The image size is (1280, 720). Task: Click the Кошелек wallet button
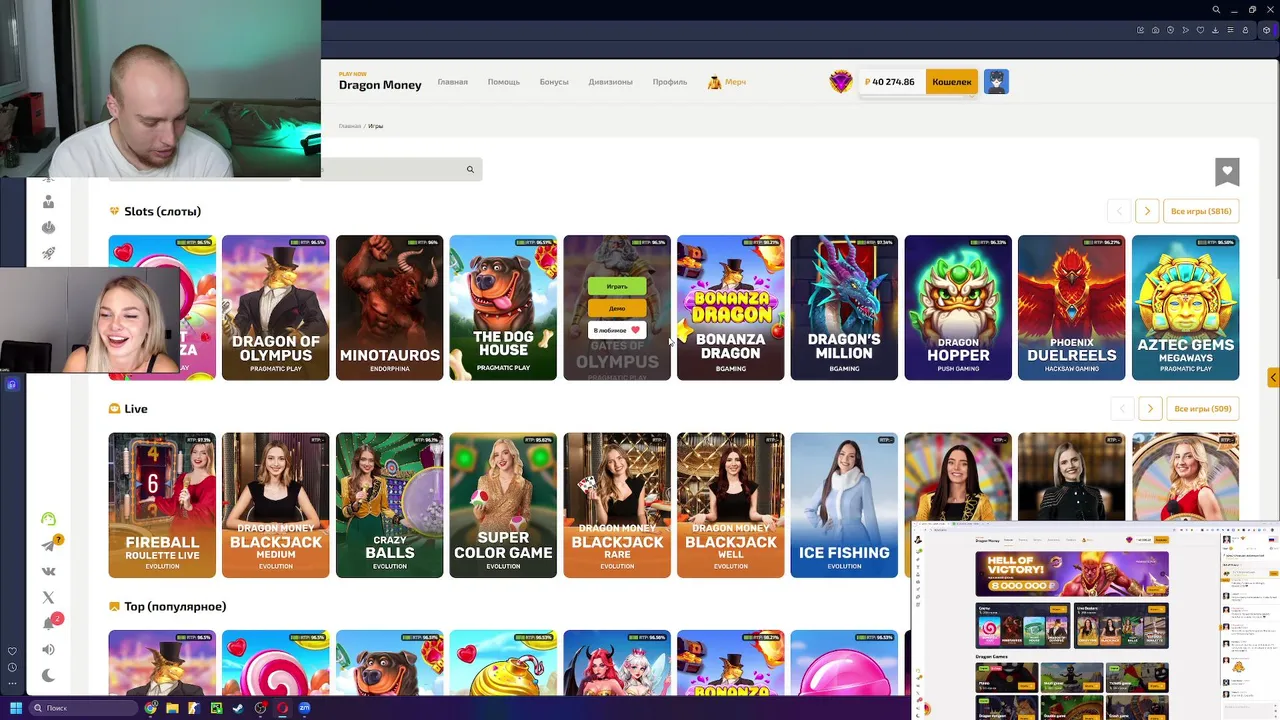952,82
